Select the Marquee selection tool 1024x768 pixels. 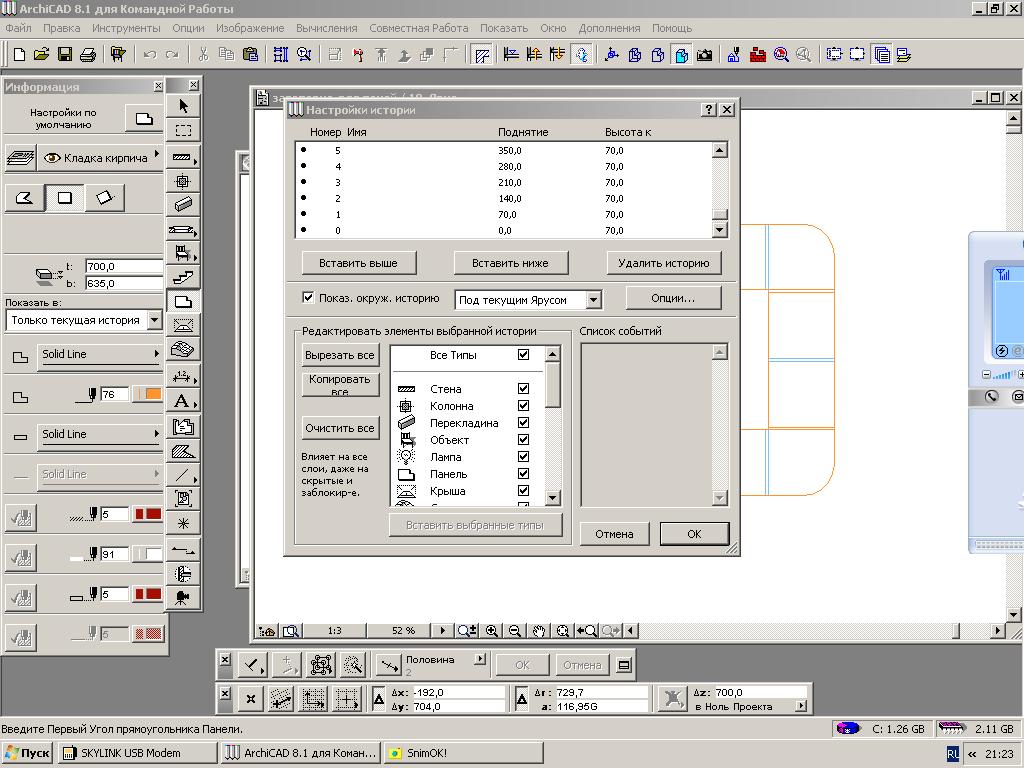[x=183, y=130]
